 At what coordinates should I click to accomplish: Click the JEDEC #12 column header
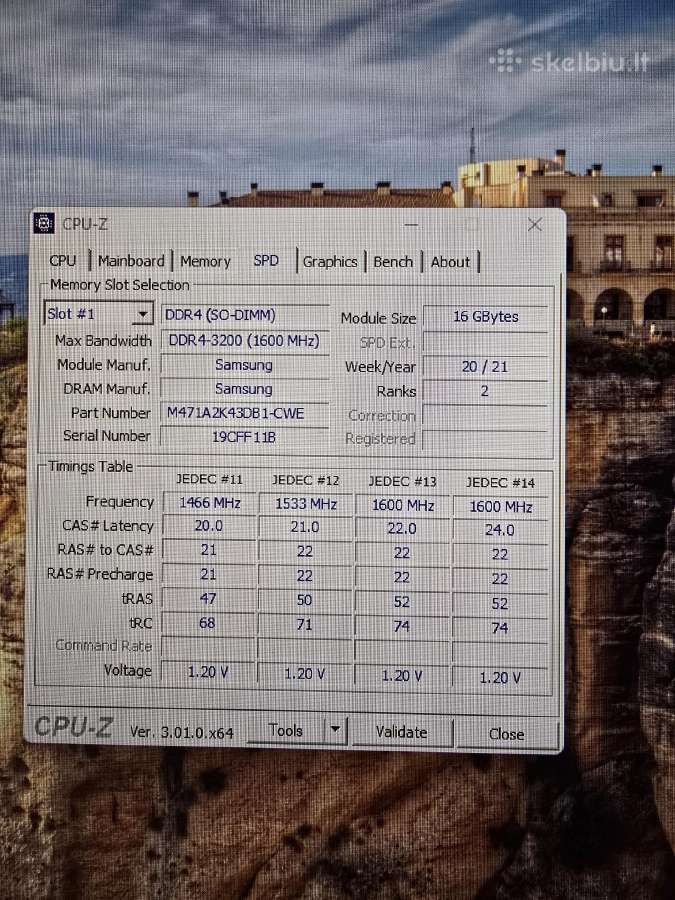[x=305, y=480]
